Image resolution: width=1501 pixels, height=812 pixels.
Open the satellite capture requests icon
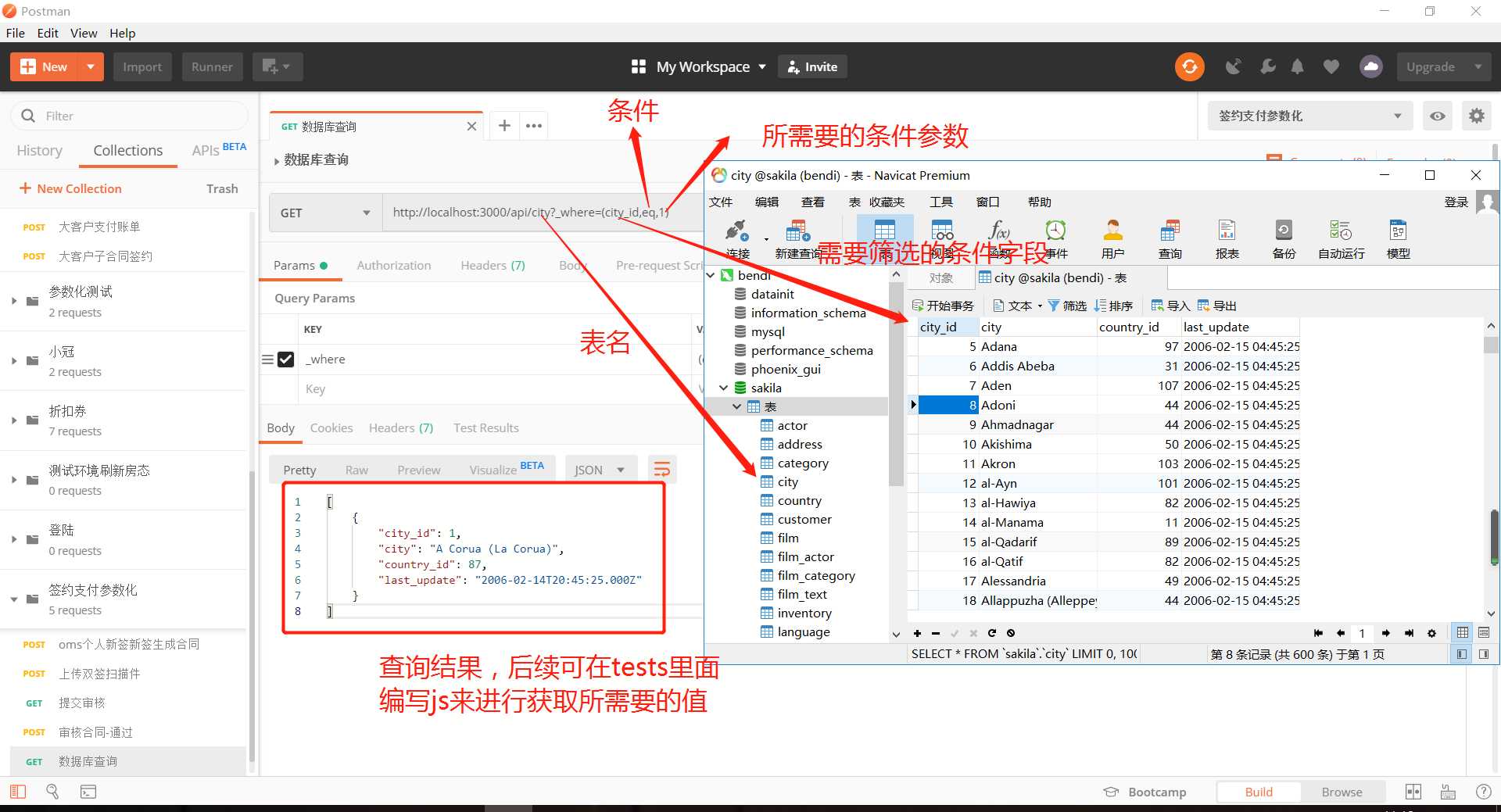(x=1234, y=67)
